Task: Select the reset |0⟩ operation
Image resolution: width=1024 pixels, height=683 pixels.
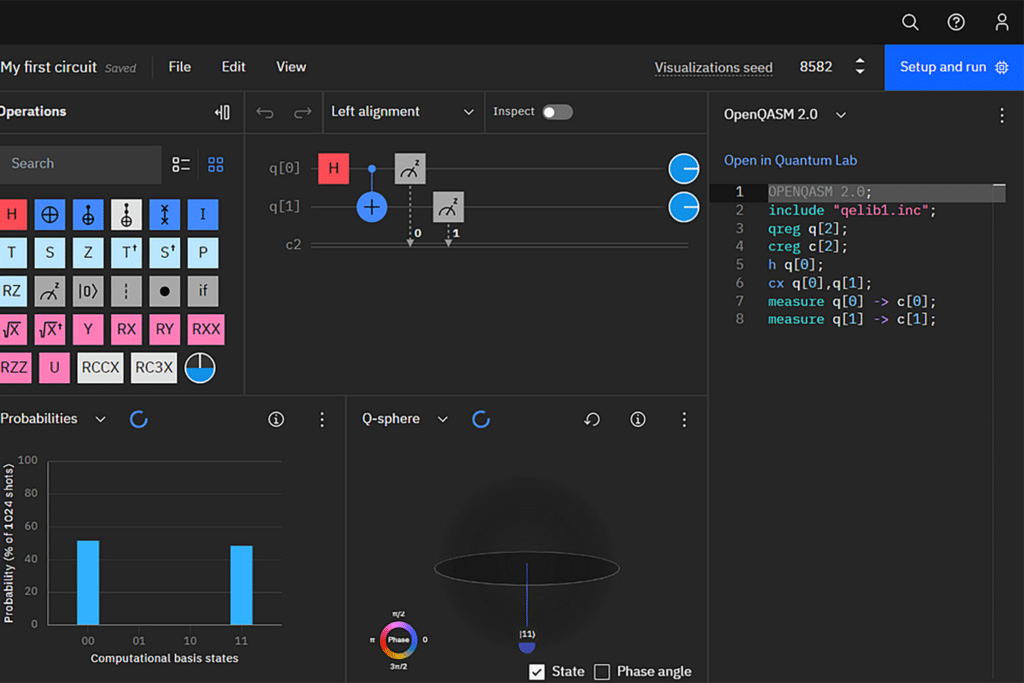Action: point(88,291)
